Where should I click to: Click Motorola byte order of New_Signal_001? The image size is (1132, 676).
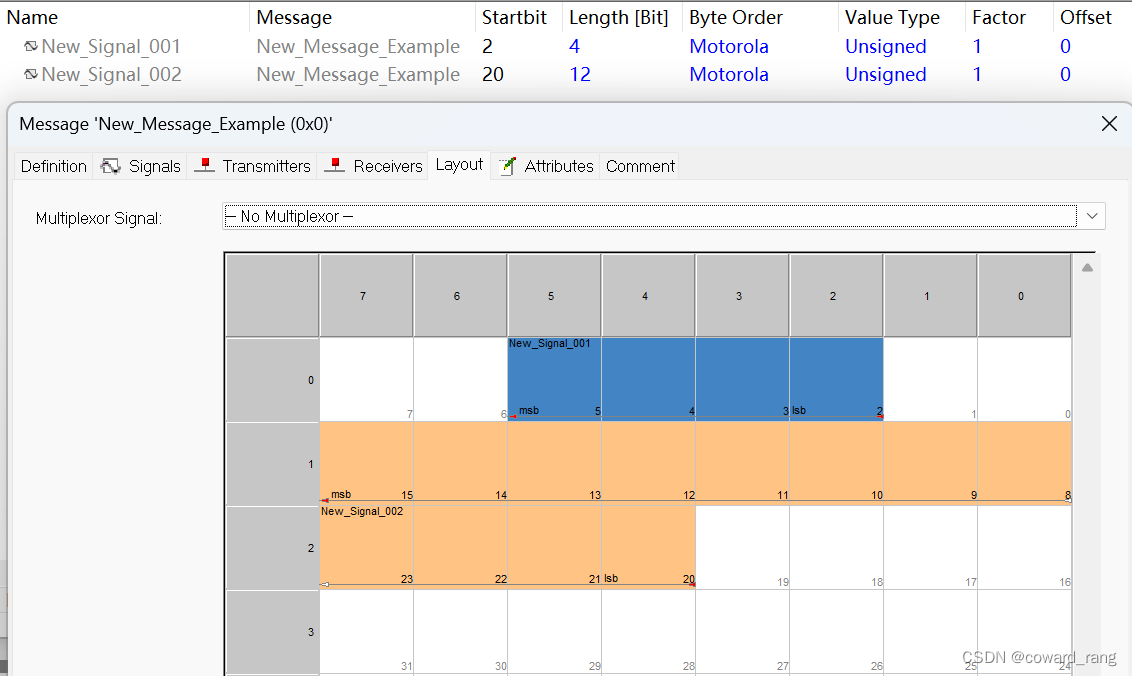pos(728,46)
